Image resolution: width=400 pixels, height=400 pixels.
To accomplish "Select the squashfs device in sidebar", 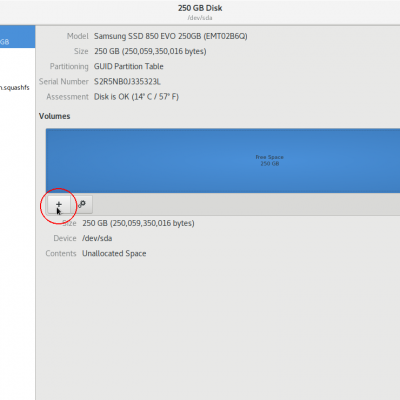I will 15,88.
